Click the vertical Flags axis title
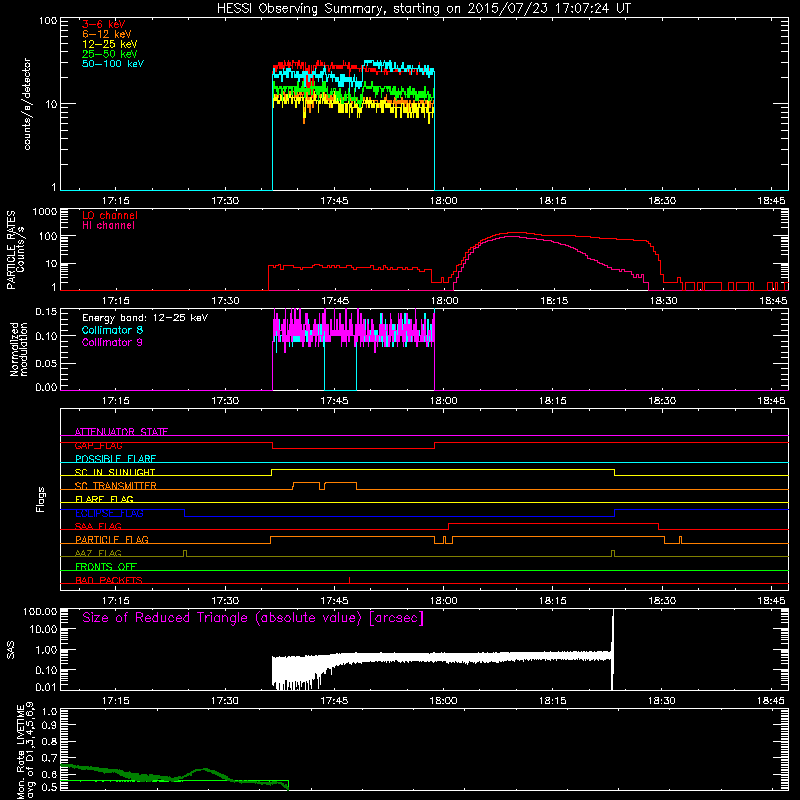The image size is (800, 800). click(41, 499)
